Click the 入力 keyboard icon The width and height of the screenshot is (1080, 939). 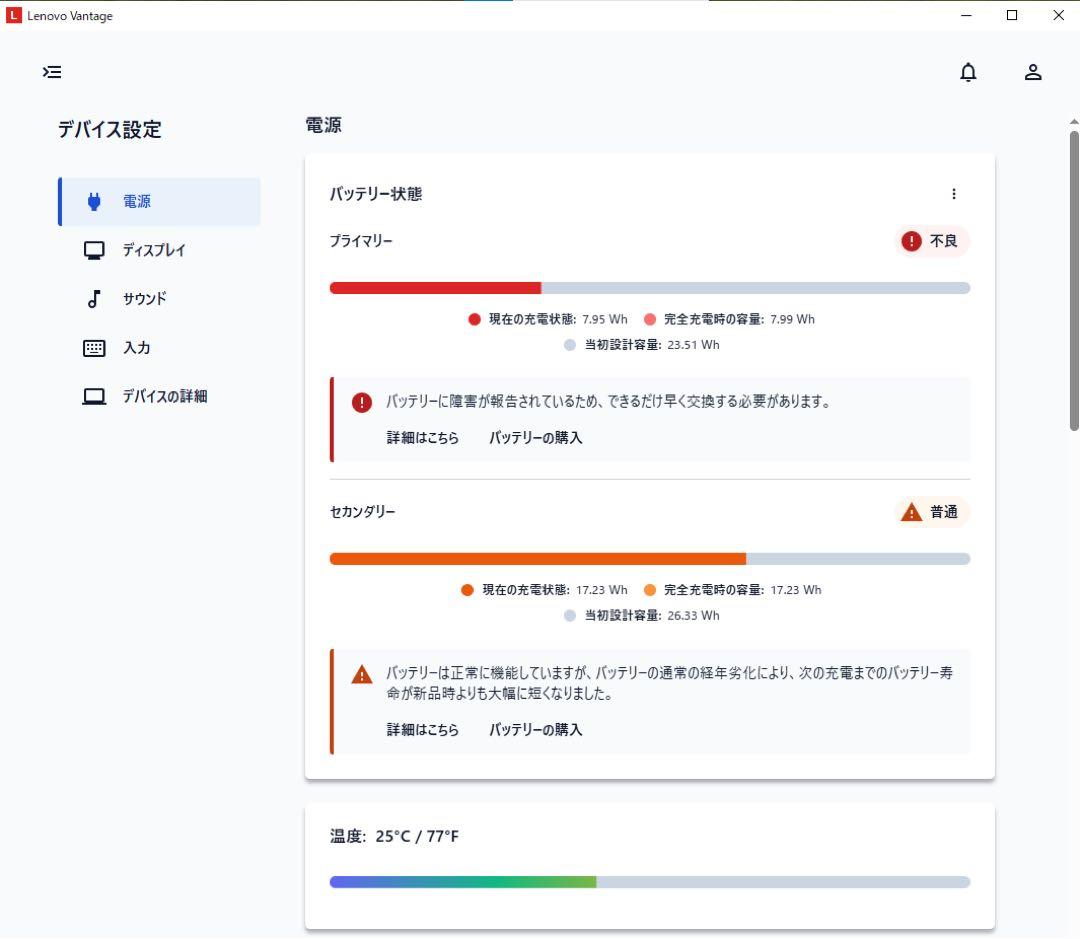tap(94, 348)
